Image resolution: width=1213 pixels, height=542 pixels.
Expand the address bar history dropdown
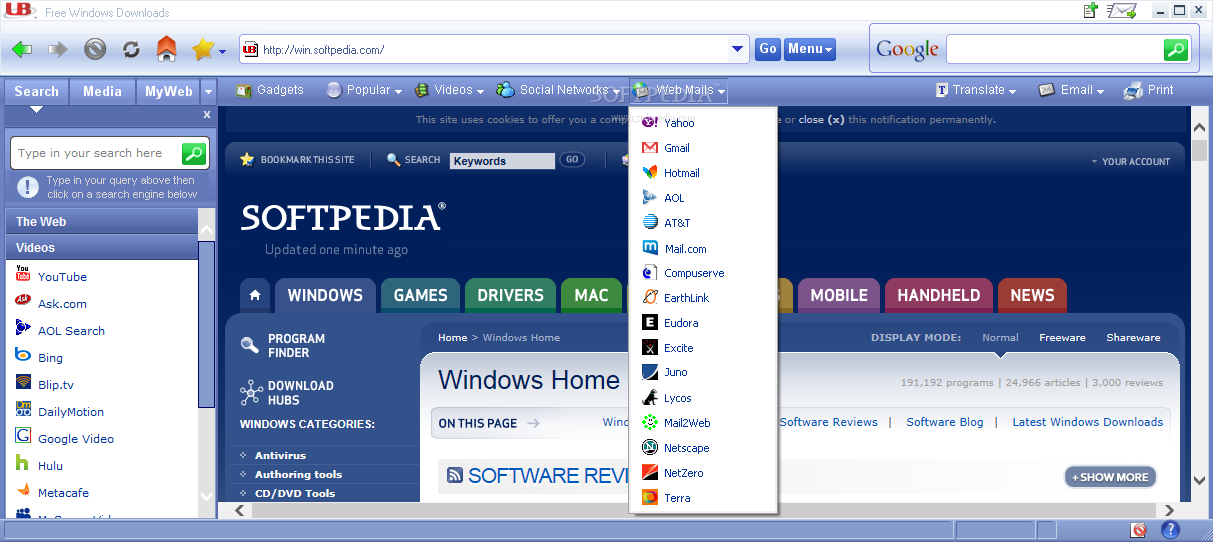point(739,49)
